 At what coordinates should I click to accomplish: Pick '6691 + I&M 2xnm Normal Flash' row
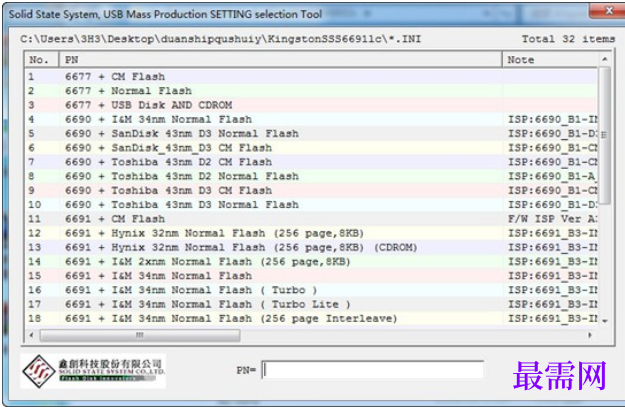[311, 262]
